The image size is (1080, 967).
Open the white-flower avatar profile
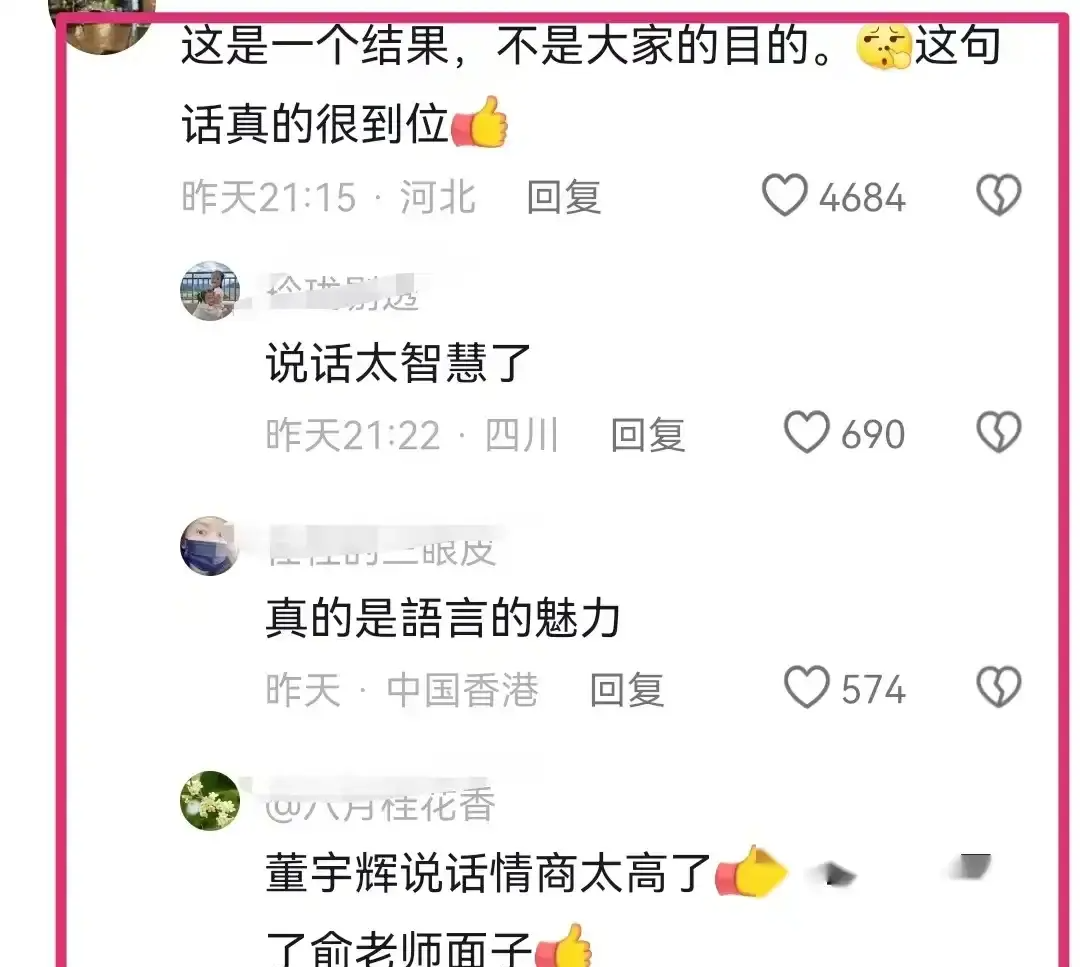210,800
